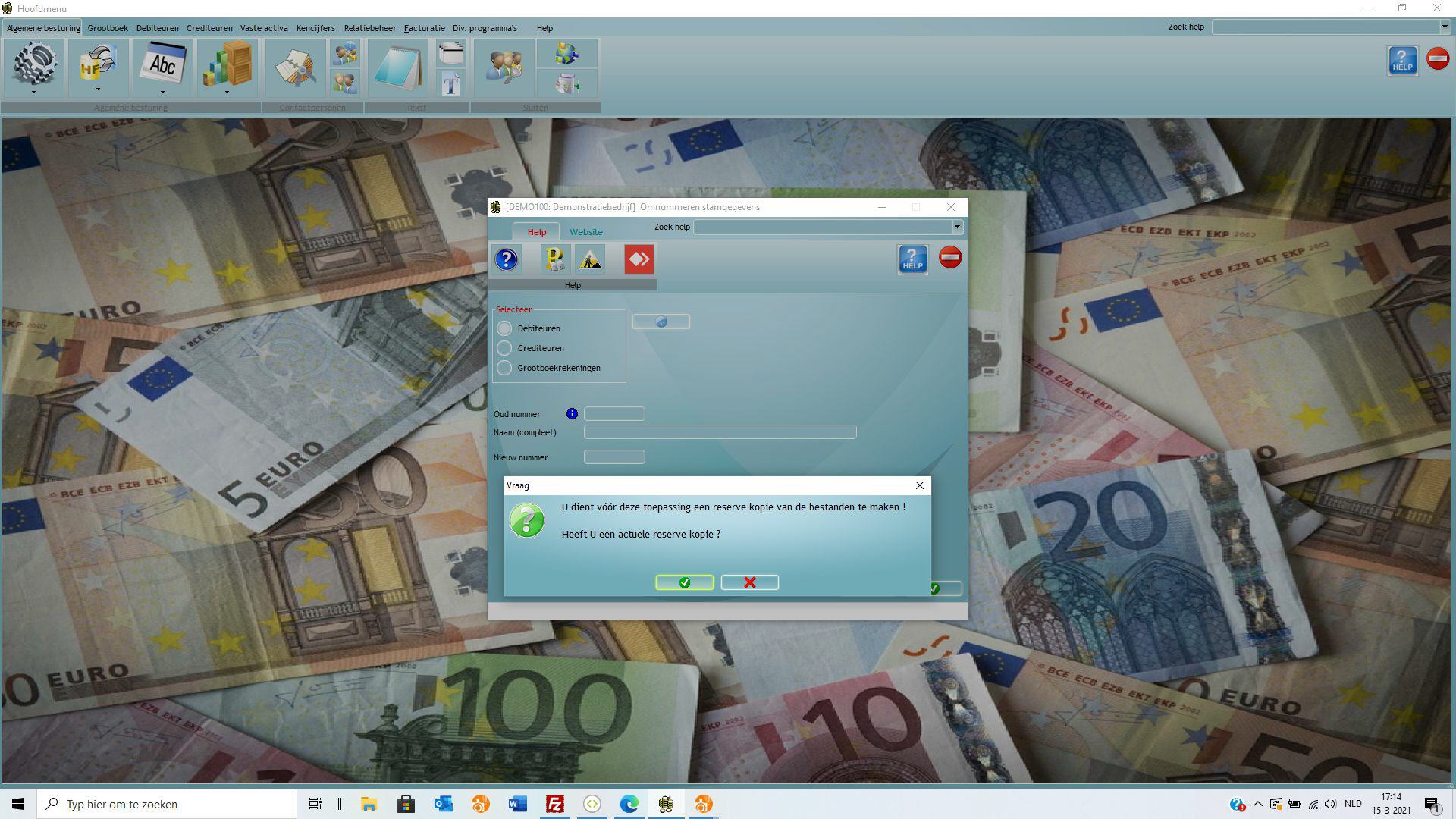Expand dropdown arrow under gears icon
This screenshot has width=1456, height=819.
(33, 93)
